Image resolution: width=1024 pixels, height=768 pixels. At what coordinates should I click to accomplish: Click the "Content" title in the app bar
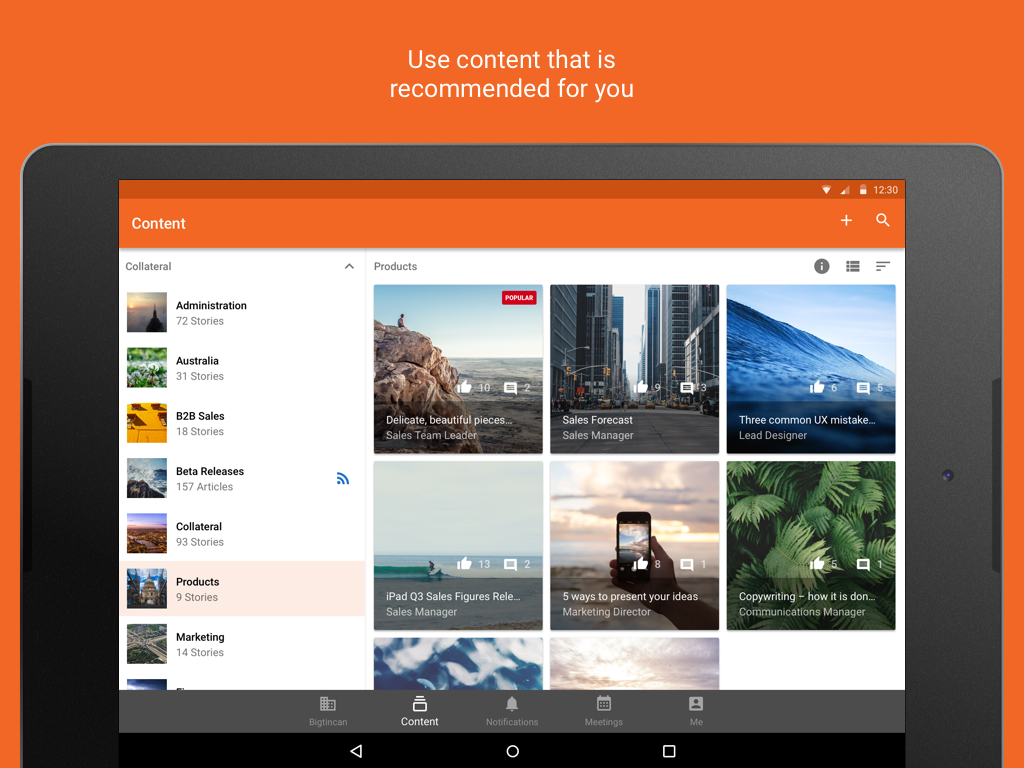tap(159, 223)
